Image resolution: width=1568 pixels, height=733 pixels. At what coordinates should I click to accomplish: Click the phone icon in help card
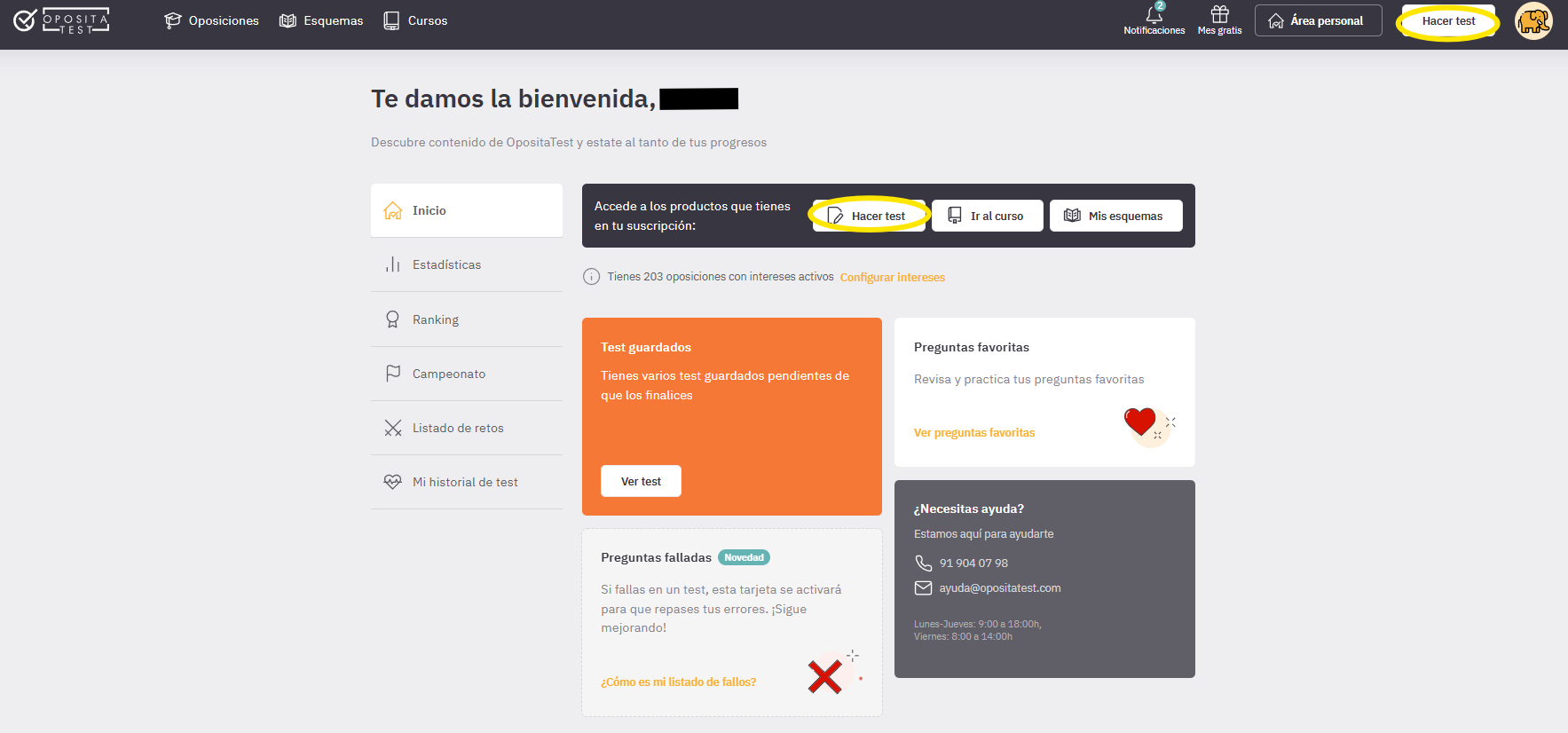click(x=924, y=564)
